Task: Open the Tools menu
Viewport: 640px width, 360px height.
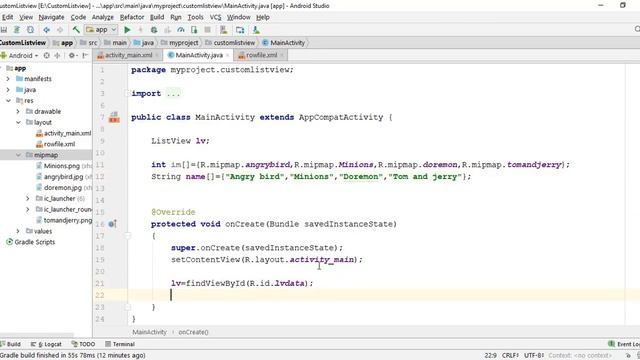Action: pyautogui.click(x=195, y=17)
